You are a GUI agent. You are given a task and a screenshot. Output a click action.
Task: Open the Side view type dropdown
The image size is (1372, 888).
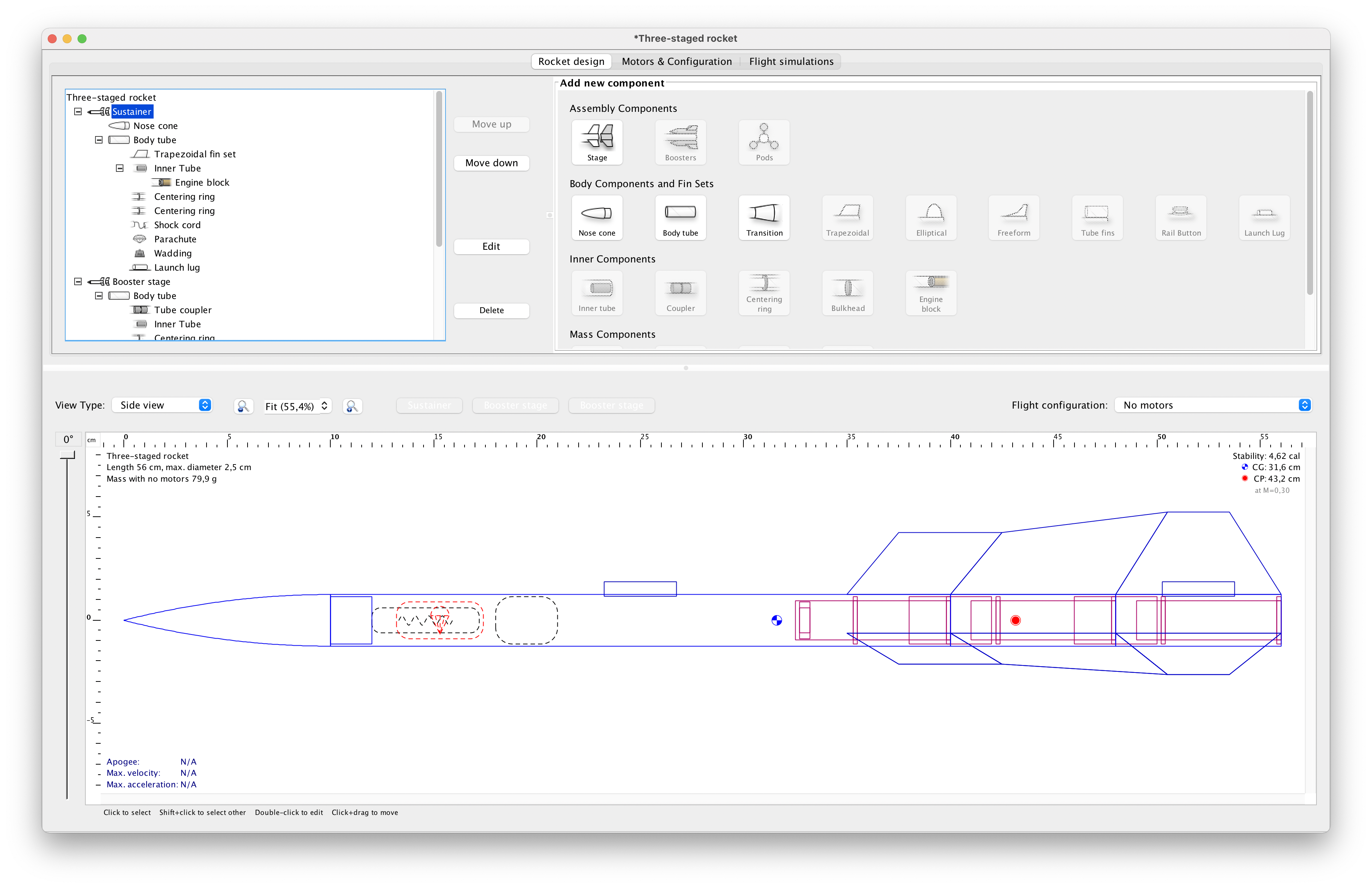click(x=162, y=404)
